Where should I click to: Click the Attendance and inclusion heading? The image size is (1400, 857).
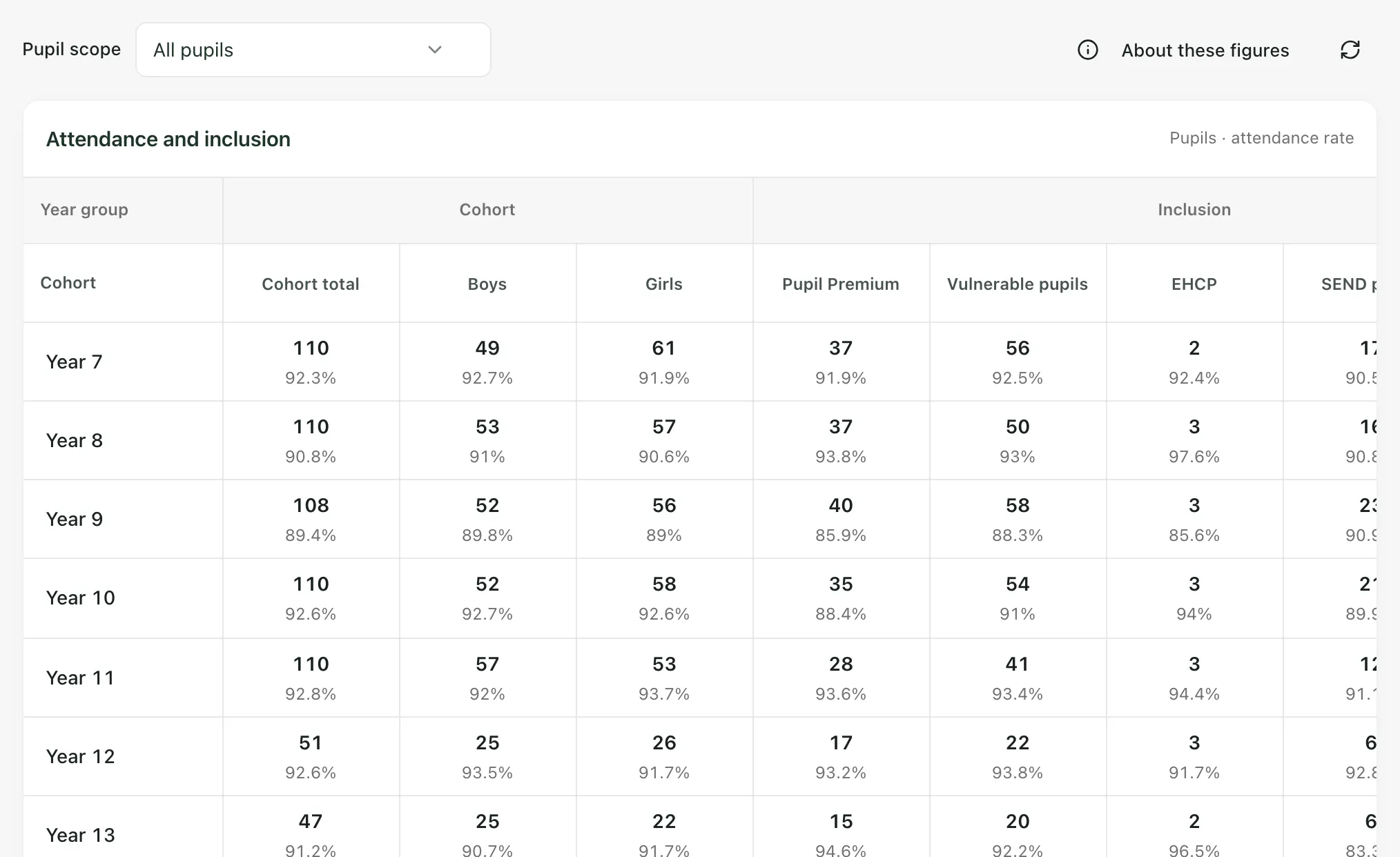[x=168, y=139]
